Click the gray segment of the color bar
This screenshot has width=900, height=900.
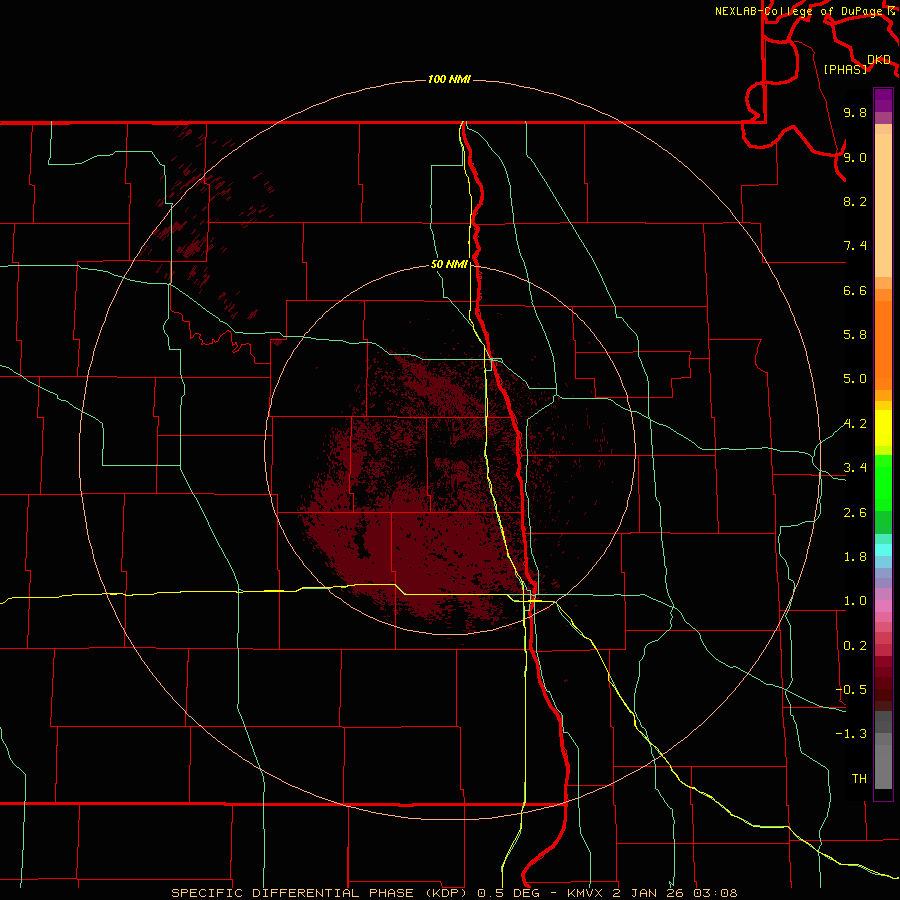click(883, 752)
